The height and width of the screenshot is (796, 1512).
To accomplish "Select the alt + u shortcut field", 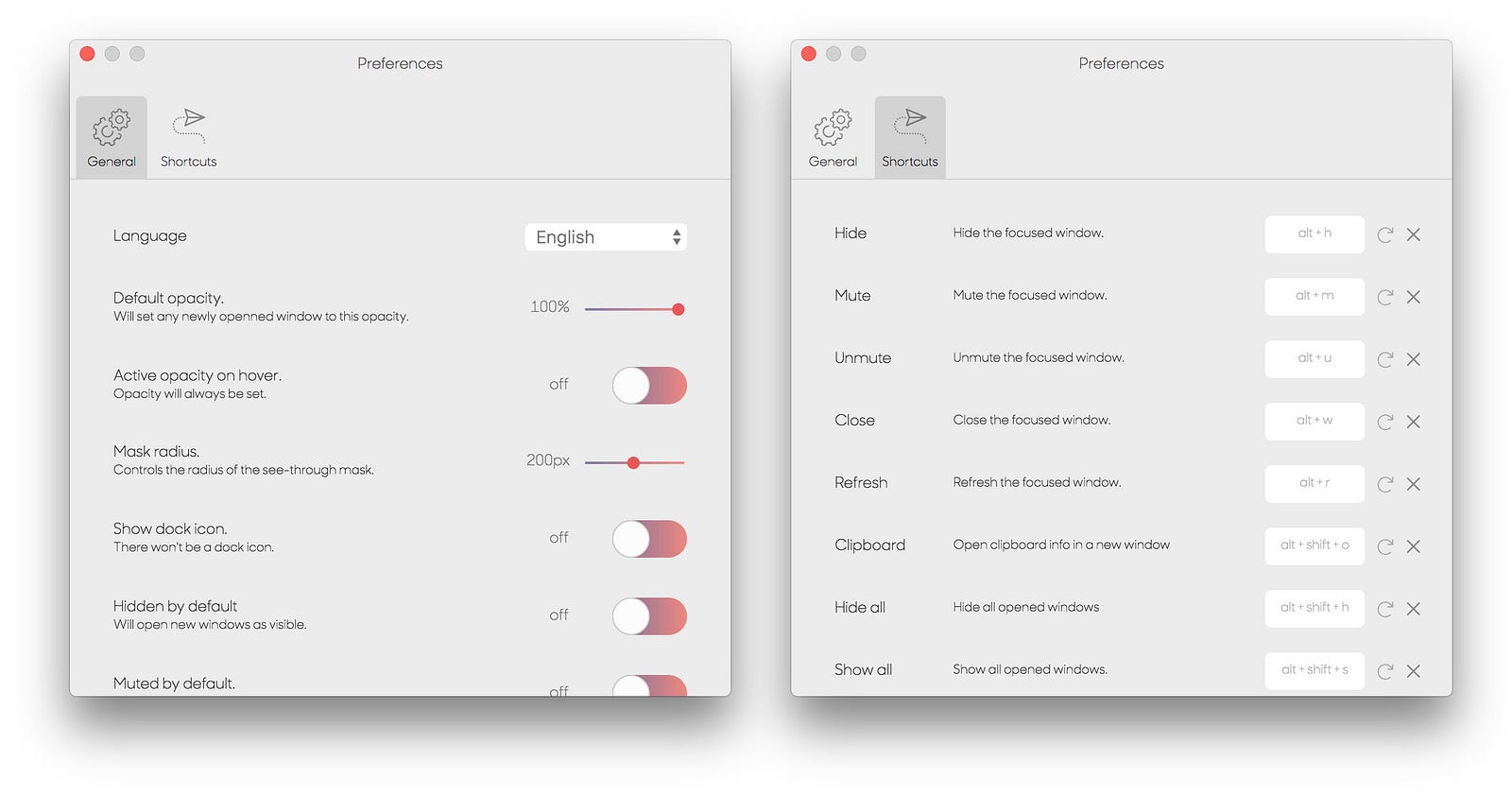I will pos(1314,359).
